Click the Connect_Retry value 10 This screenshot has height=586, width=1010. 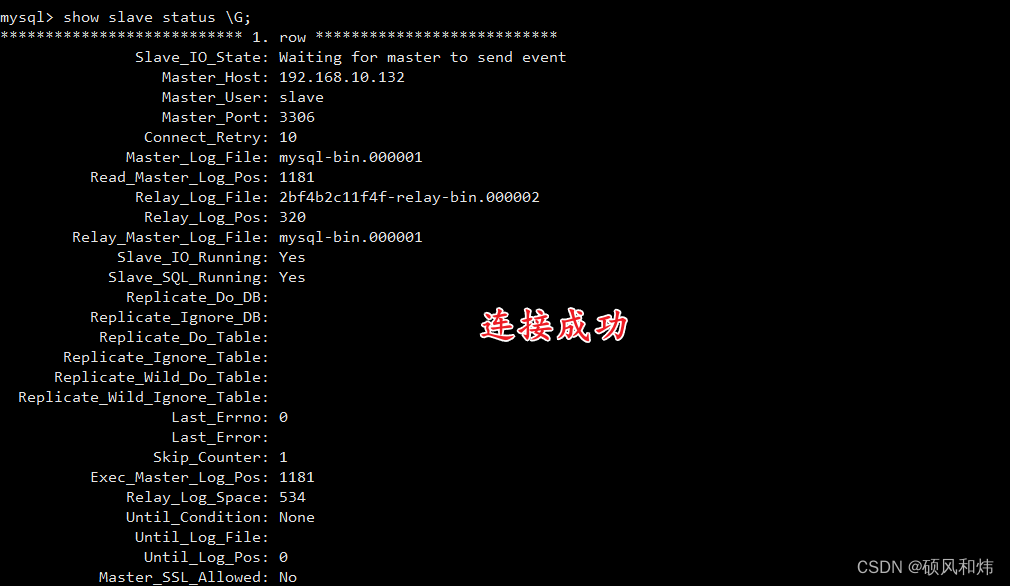(x=287, y=137)
